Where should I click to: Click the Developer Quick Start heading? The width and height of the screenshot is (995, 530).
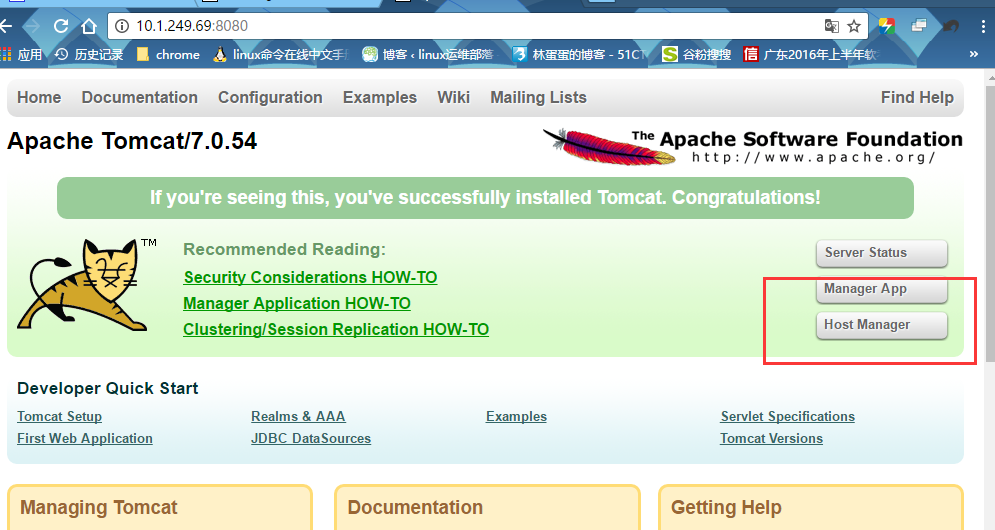pyautogui.click(x=108, y=388)
